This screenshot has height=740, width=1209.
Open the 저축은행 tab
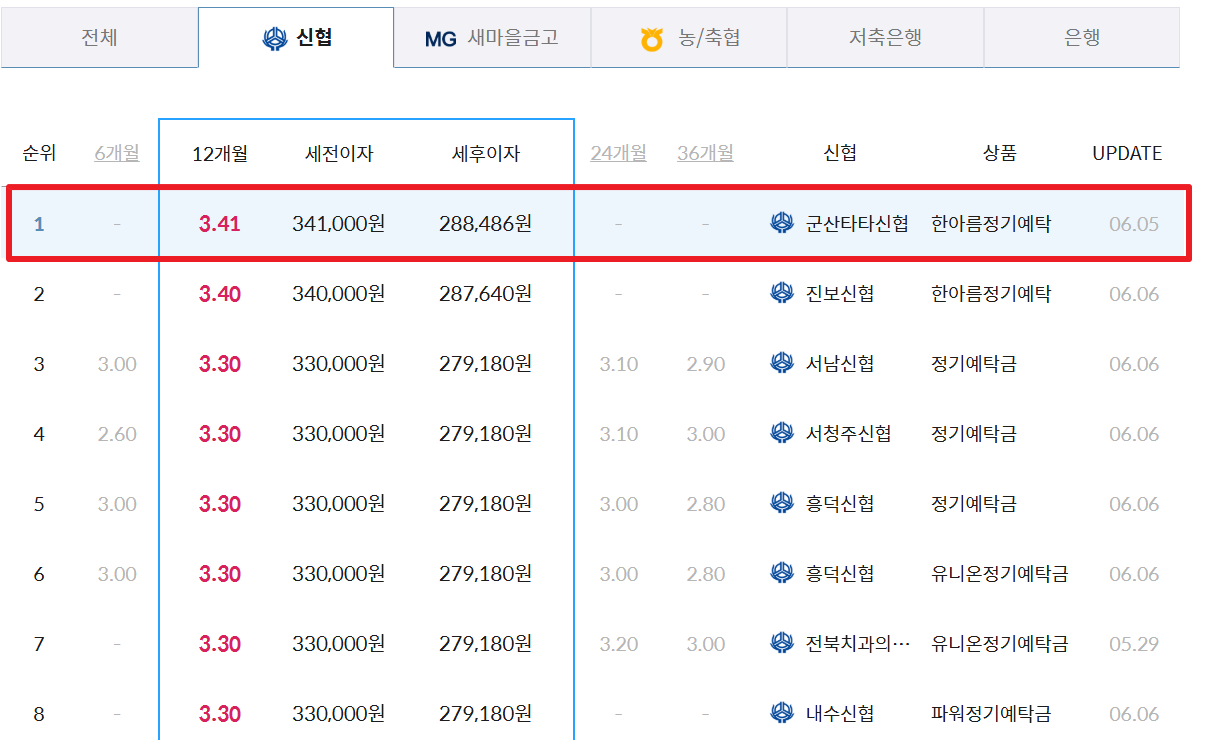tap(885, 38)
